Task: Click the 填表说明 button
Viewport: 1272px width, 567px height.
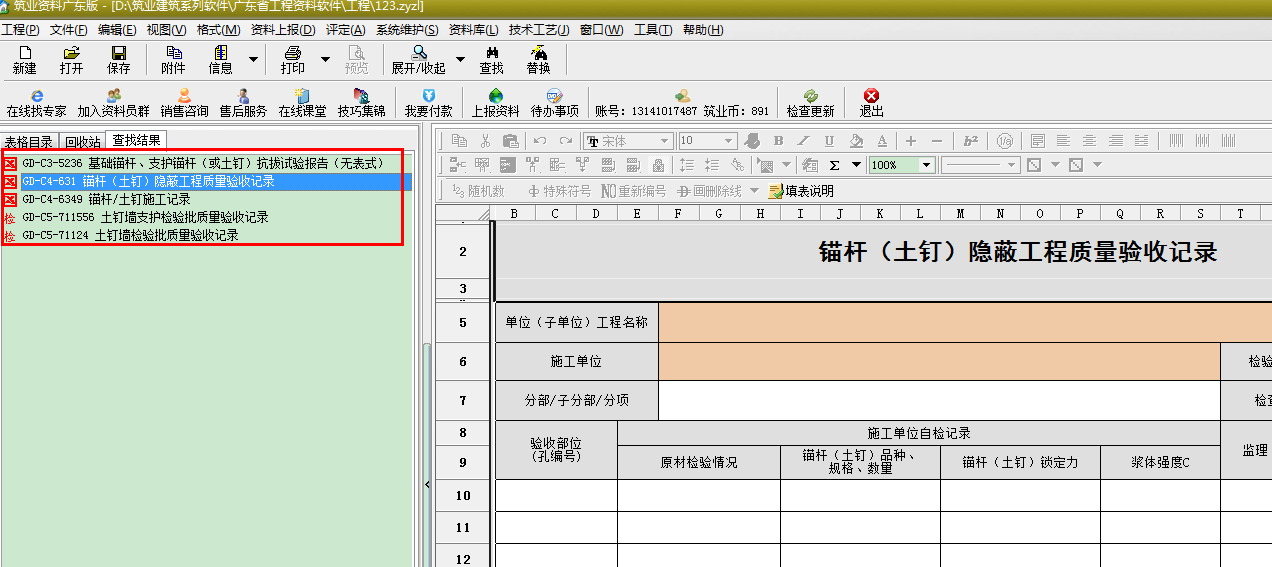Action: click(800, 191)
